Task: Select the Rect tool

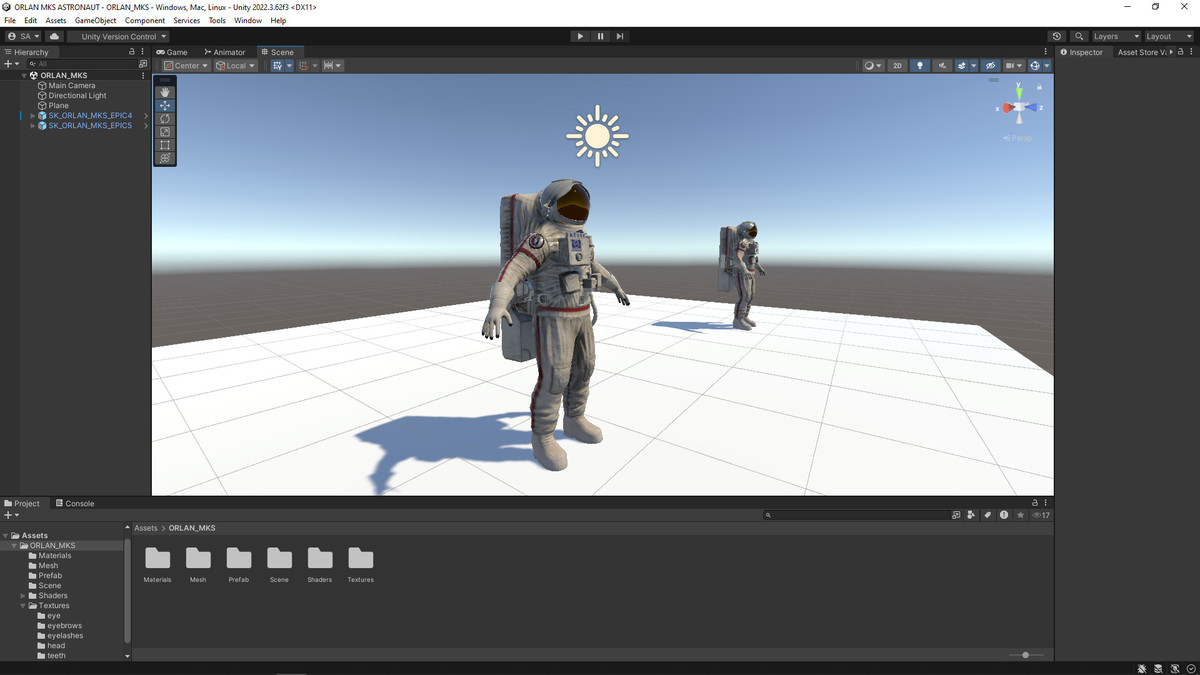Action: pyautogui.click(x=165, y=145)
